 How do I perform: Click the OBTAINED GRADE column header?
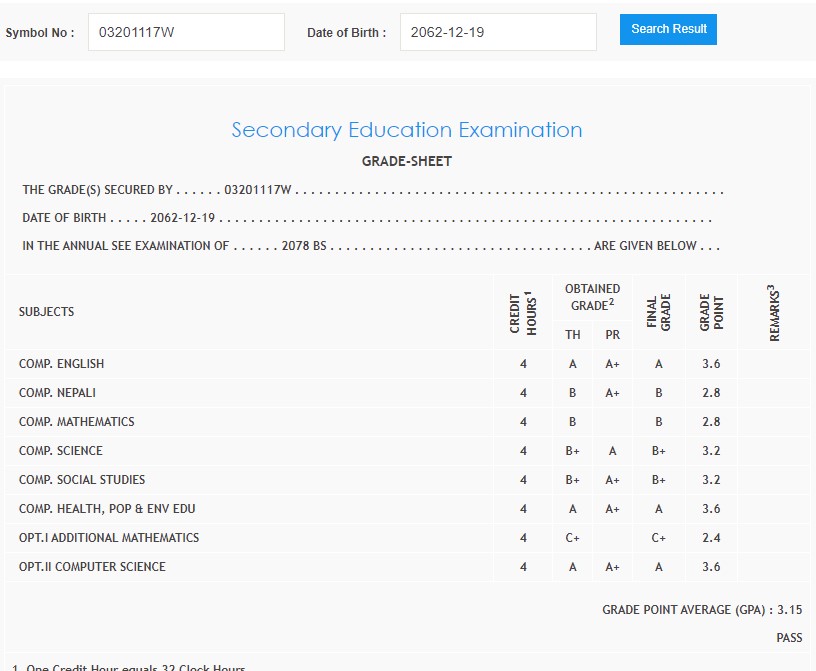point(592,297)
